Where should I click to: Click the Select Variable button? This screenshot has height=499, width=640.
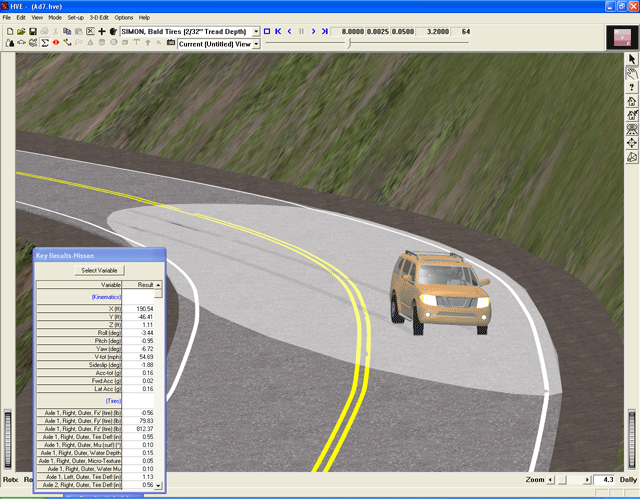coord(98,270)
